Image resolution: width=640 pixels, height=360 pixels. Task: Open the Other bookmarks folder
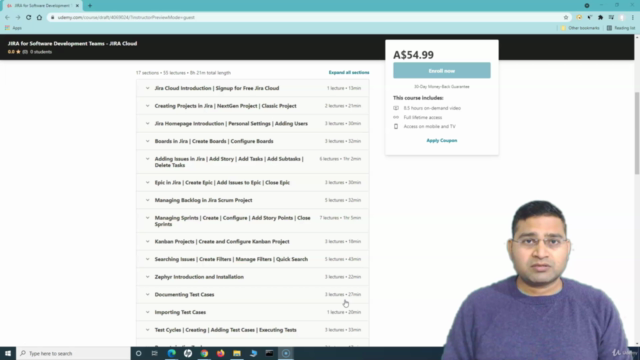click(580, 28)
